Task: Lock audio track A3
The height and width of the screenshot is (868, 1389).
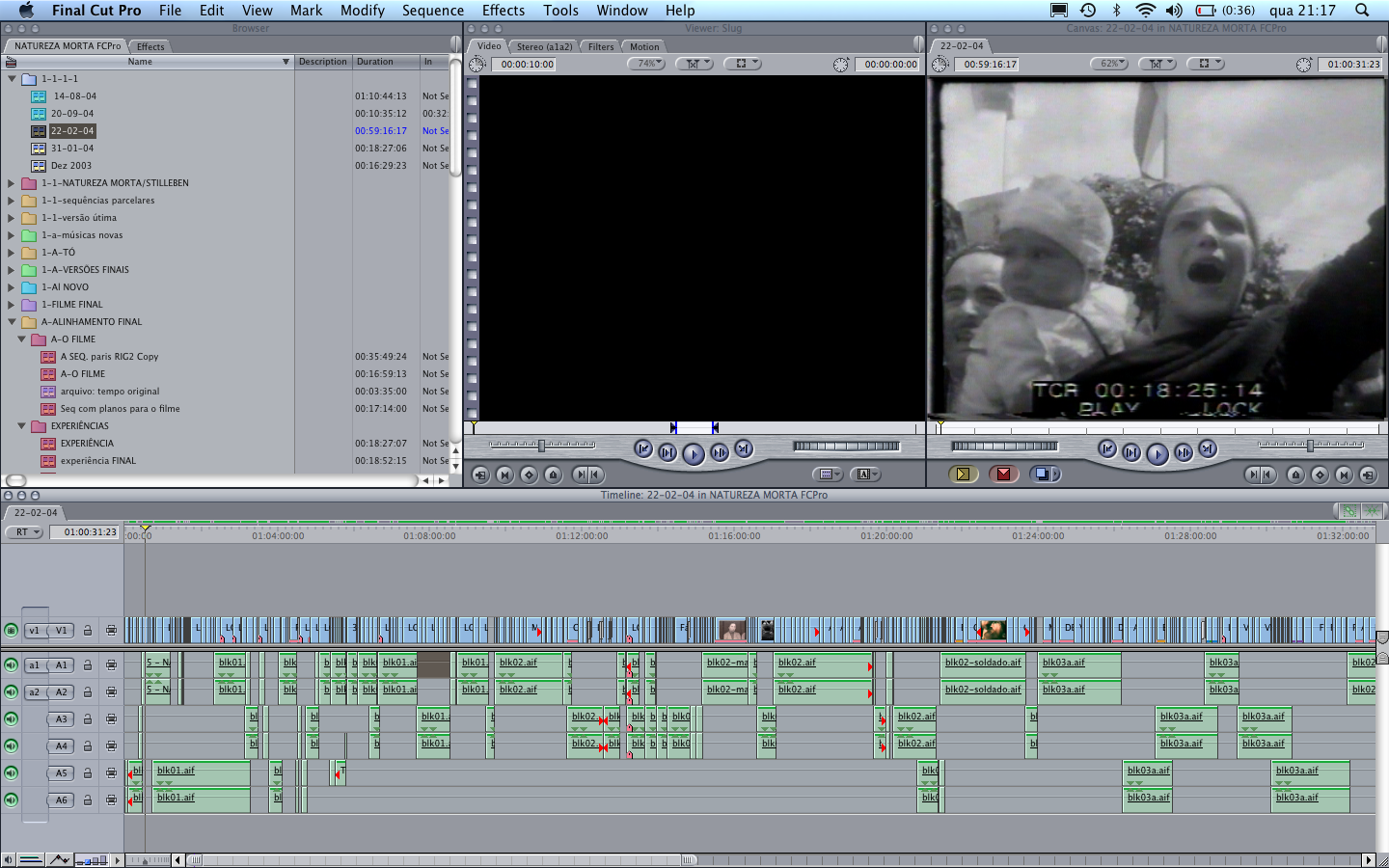Action: [87, 719]
